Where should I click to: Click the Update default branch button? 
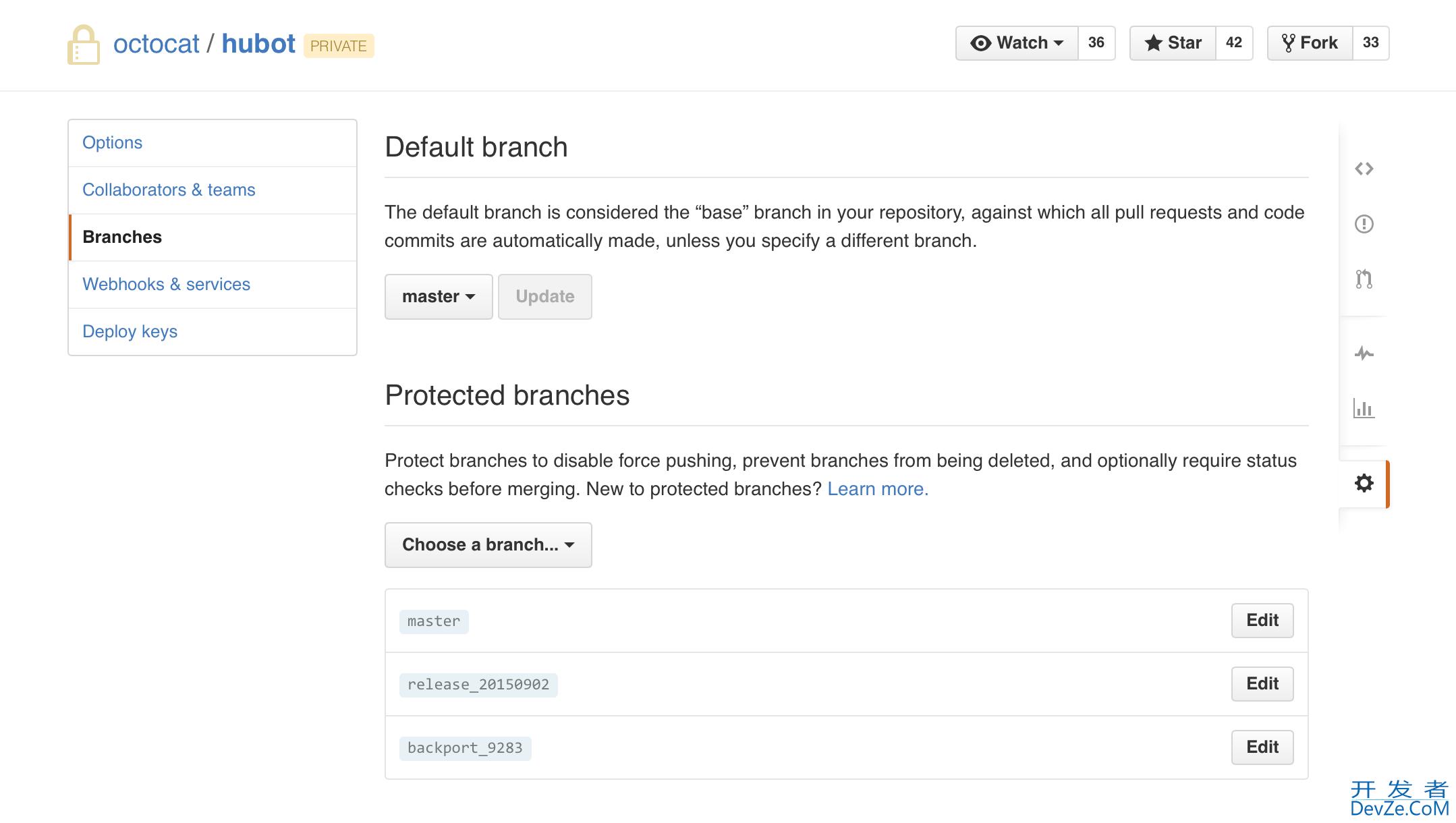(545, 297)
